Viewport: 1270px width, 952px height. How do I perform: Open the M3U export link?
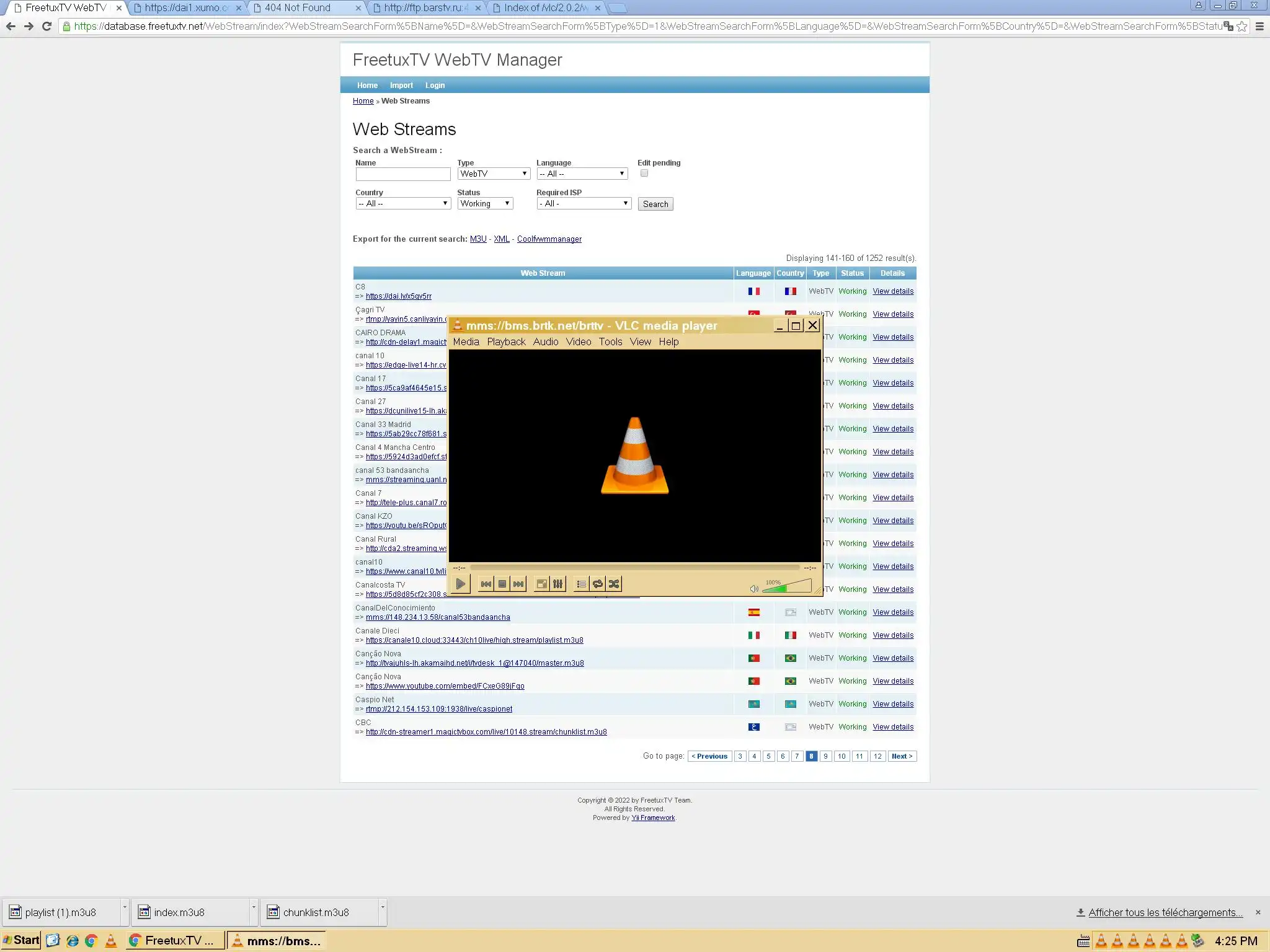[x=477, y=239]
